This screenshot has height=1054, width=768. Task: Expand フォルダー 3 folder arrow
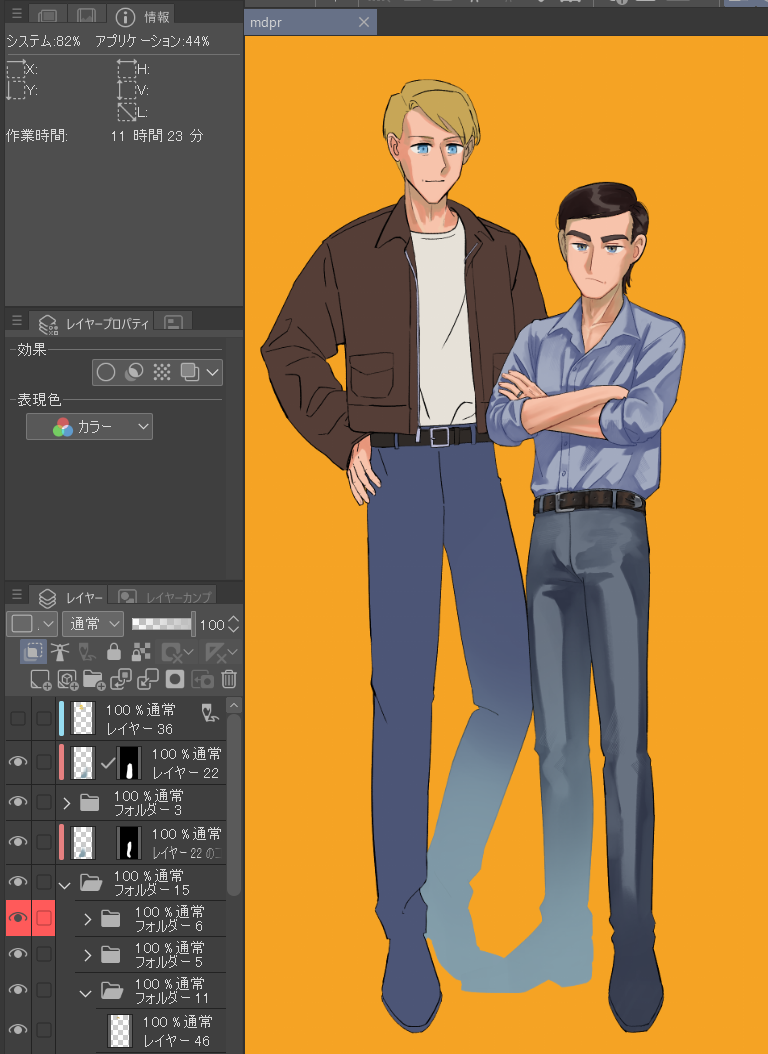[67, 803]
